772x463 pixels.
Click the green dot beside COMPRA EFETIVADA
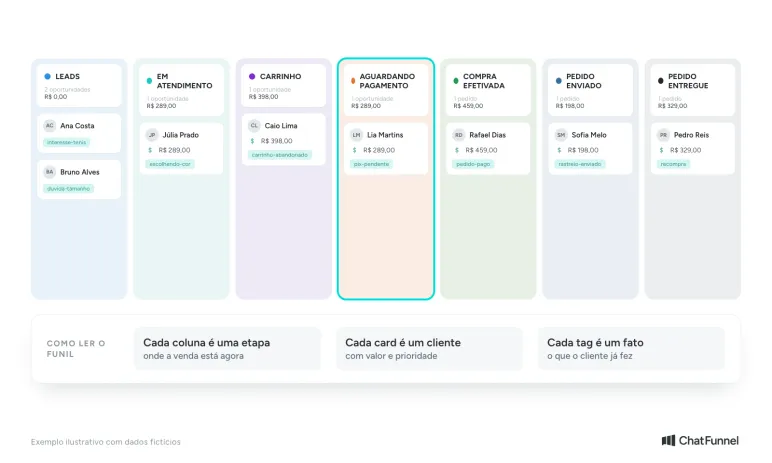pos(456,81)
